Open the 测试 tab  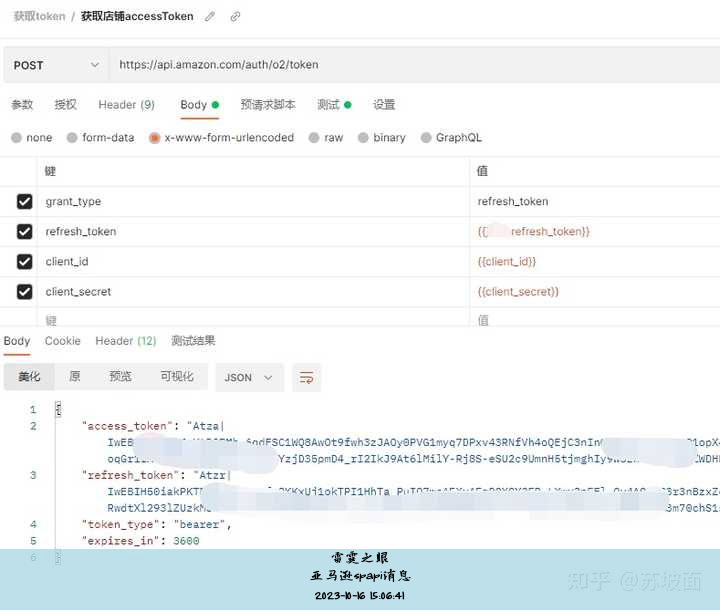334,105
